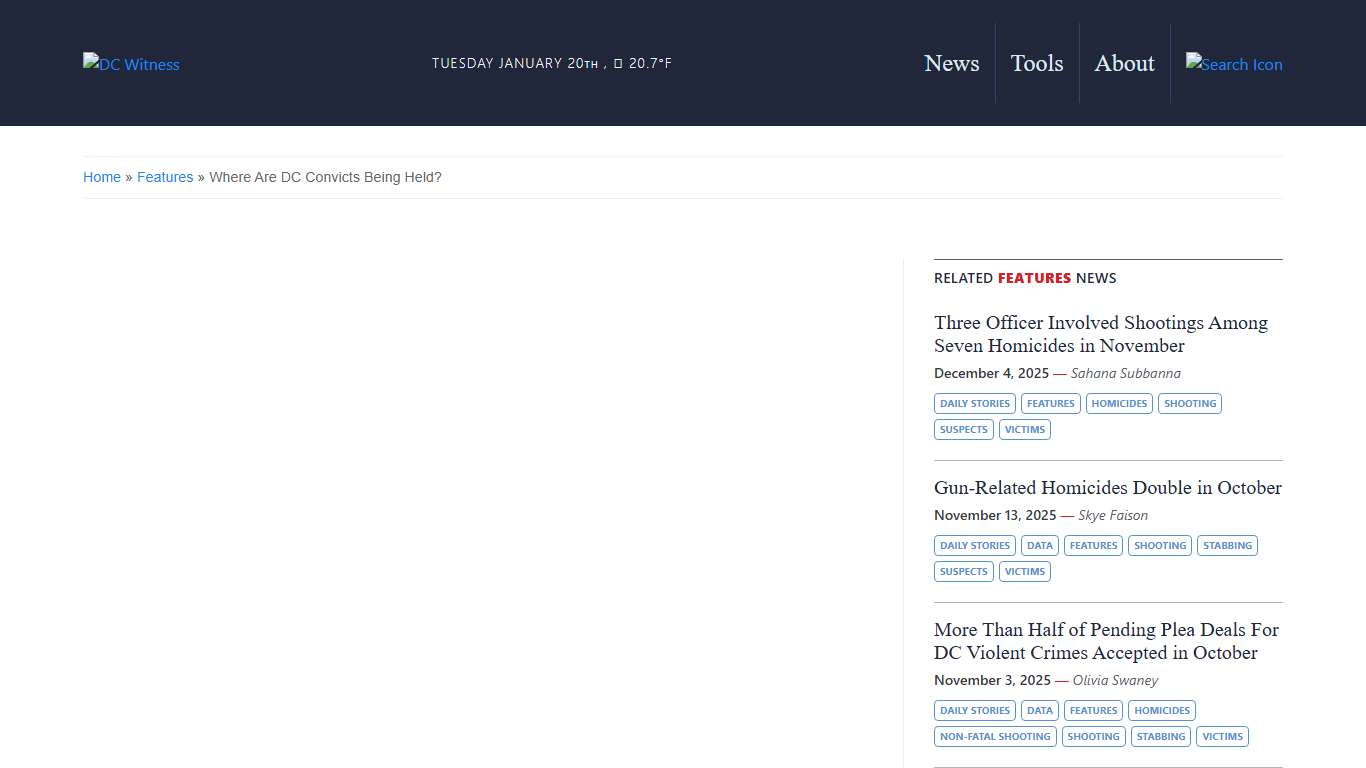Open the Search icon in header

[1233, 64]
